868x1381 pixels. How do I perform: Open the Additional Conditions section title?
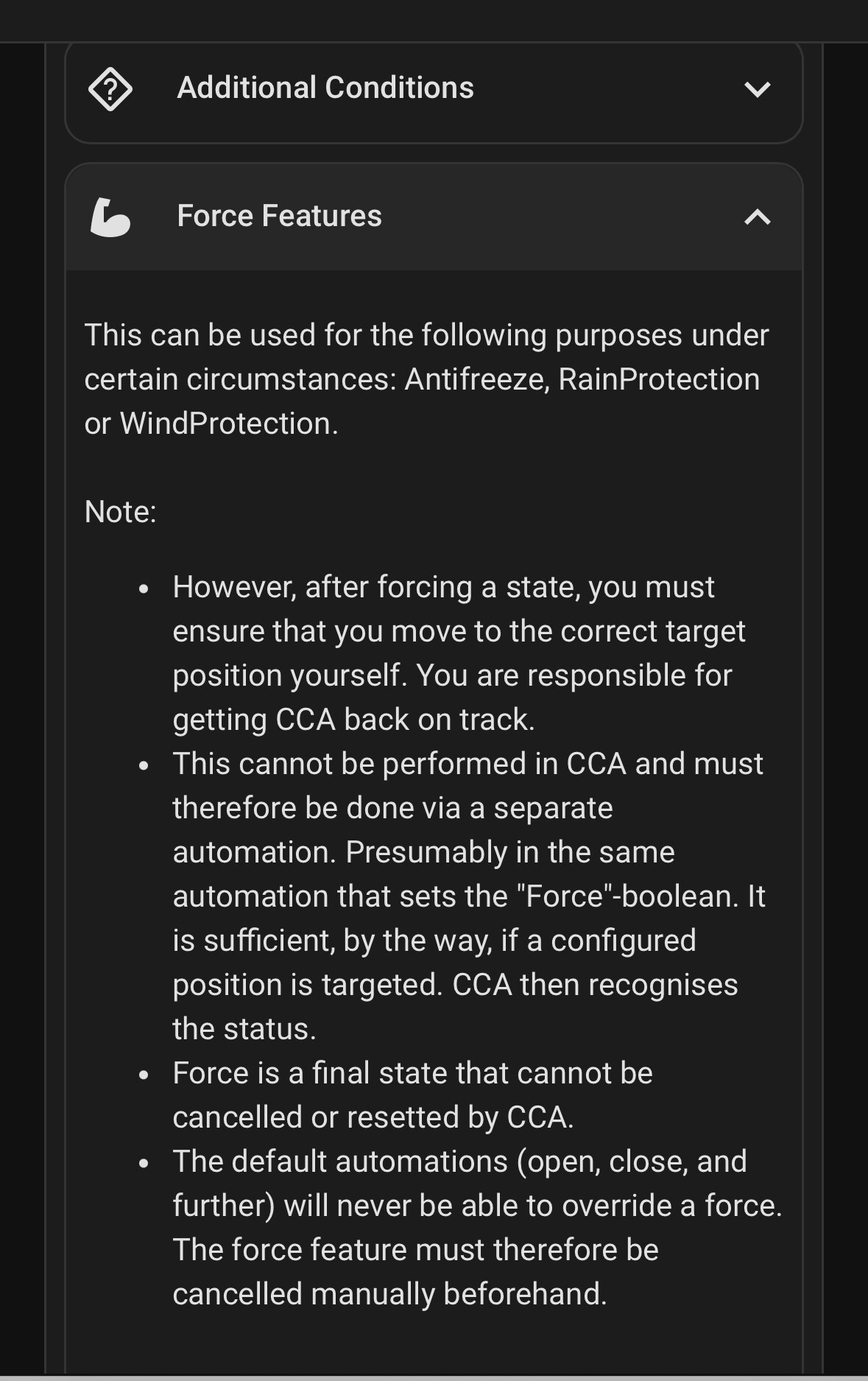tap(325, 88)
